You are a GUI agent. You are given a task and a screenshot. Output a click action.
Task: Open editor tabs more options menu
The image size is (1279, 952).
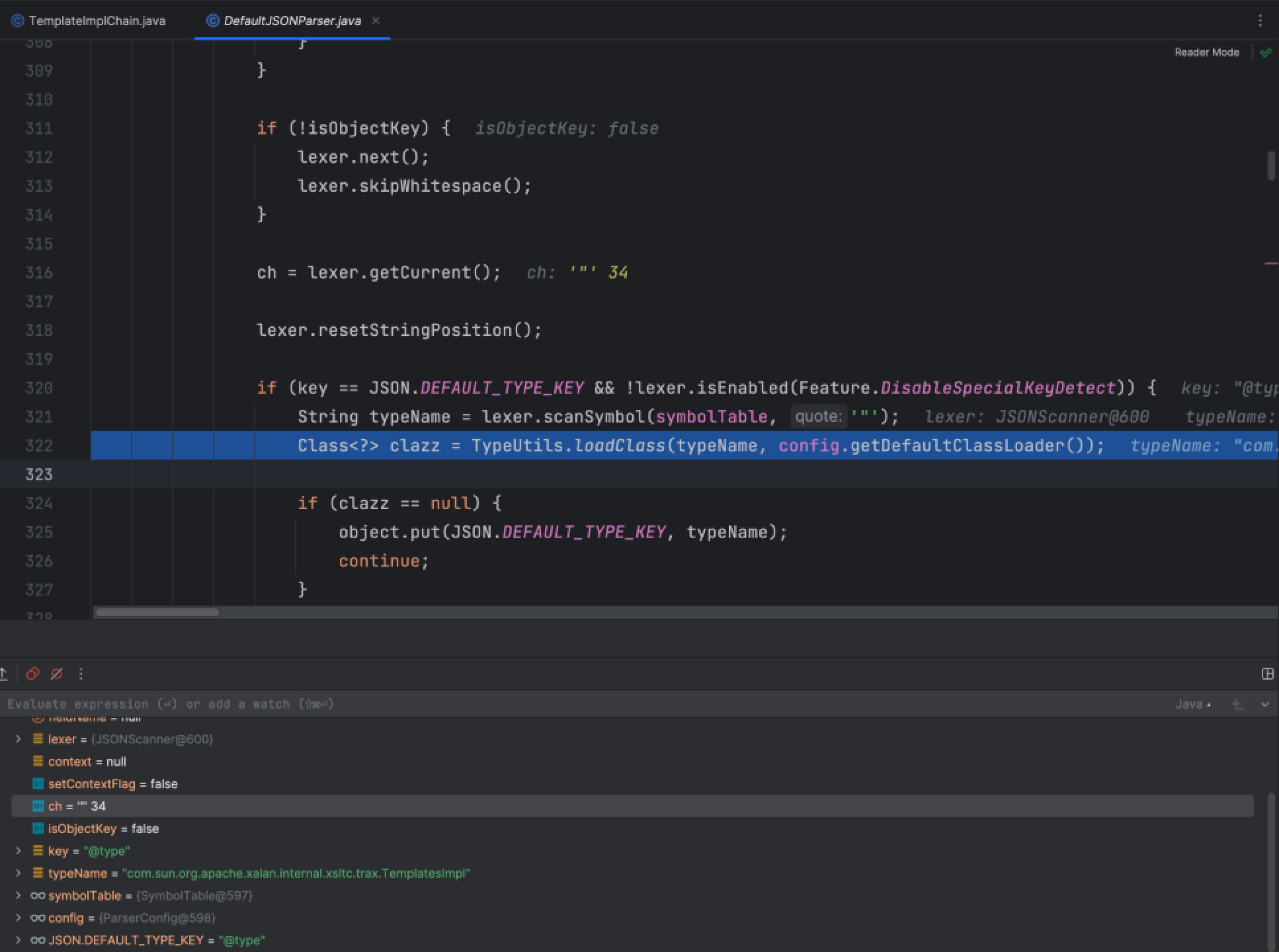[x=1260, y=20]
